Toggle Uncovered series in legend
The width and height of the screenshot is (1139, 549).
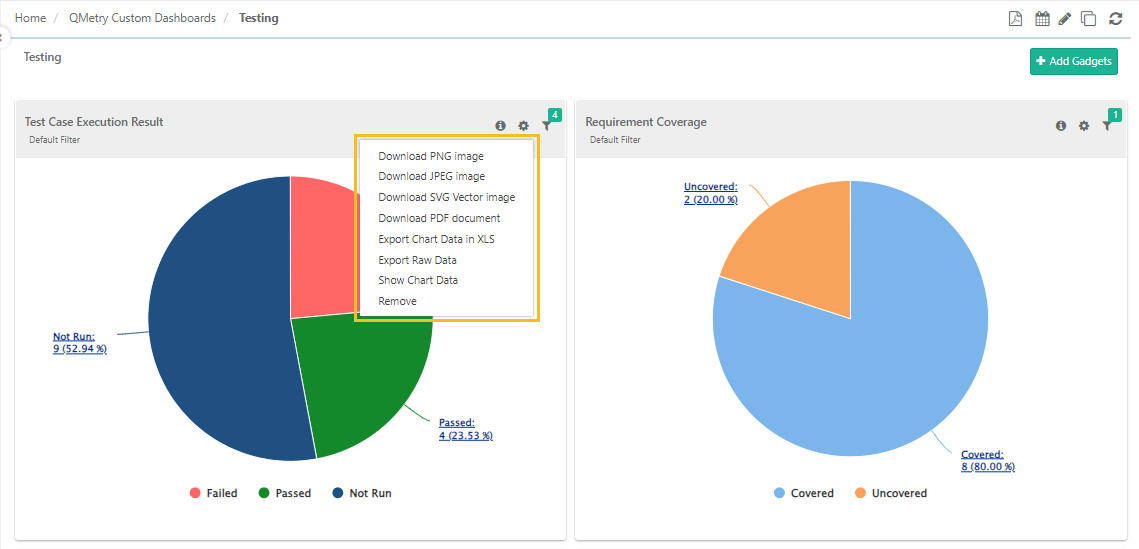(x=891, y=493)
